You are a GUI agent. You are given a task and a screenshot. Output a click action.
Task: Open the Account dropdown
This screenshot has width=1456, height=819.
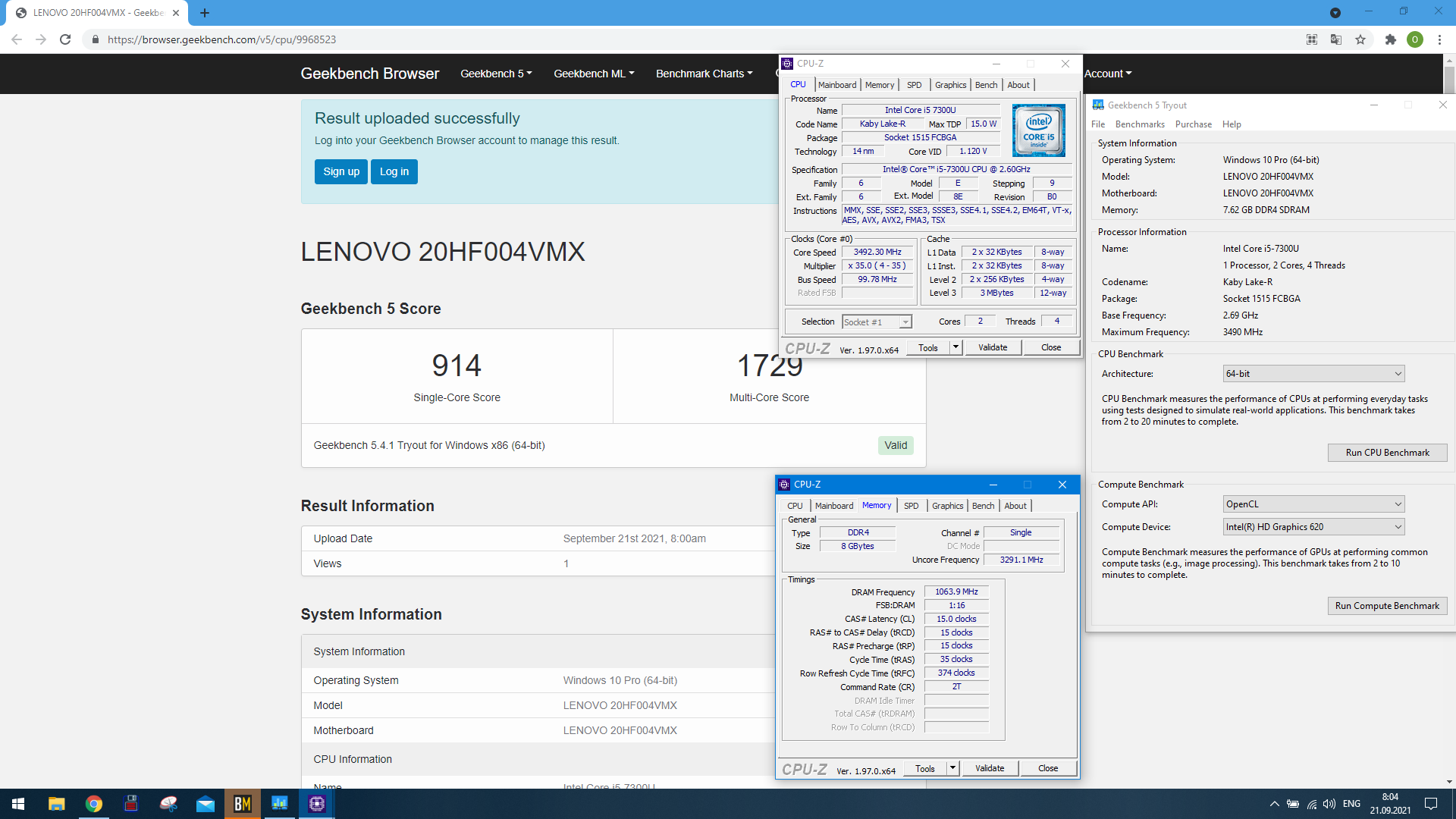[1108, 74]
